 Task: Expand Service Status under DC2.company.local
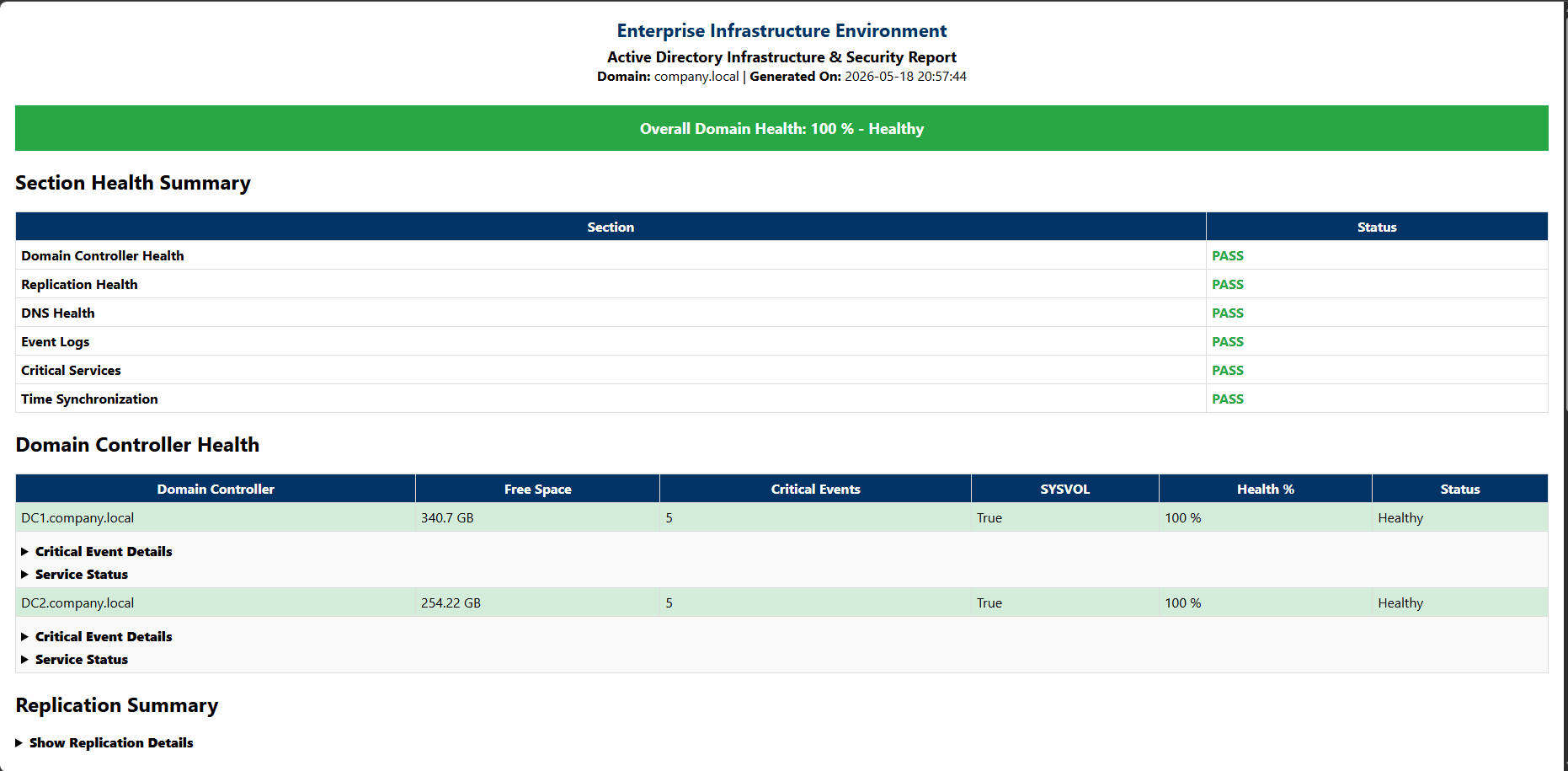coord(75,659)
